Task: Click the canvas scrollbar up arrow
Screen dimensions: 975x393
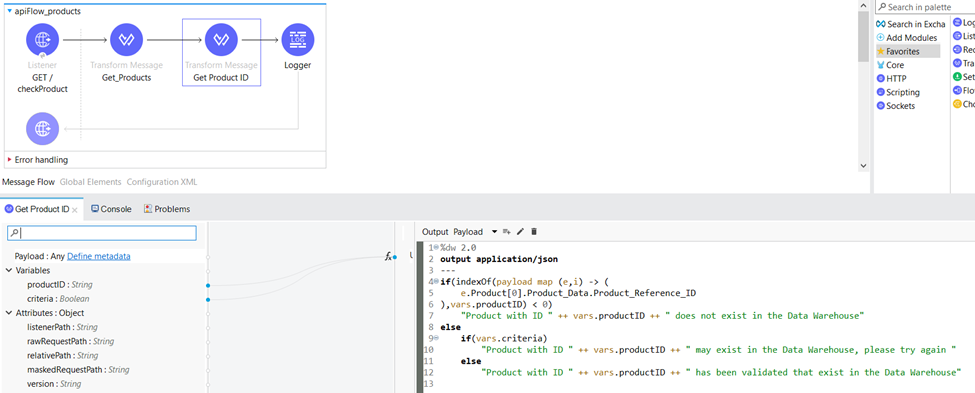Action: point(863,5)
